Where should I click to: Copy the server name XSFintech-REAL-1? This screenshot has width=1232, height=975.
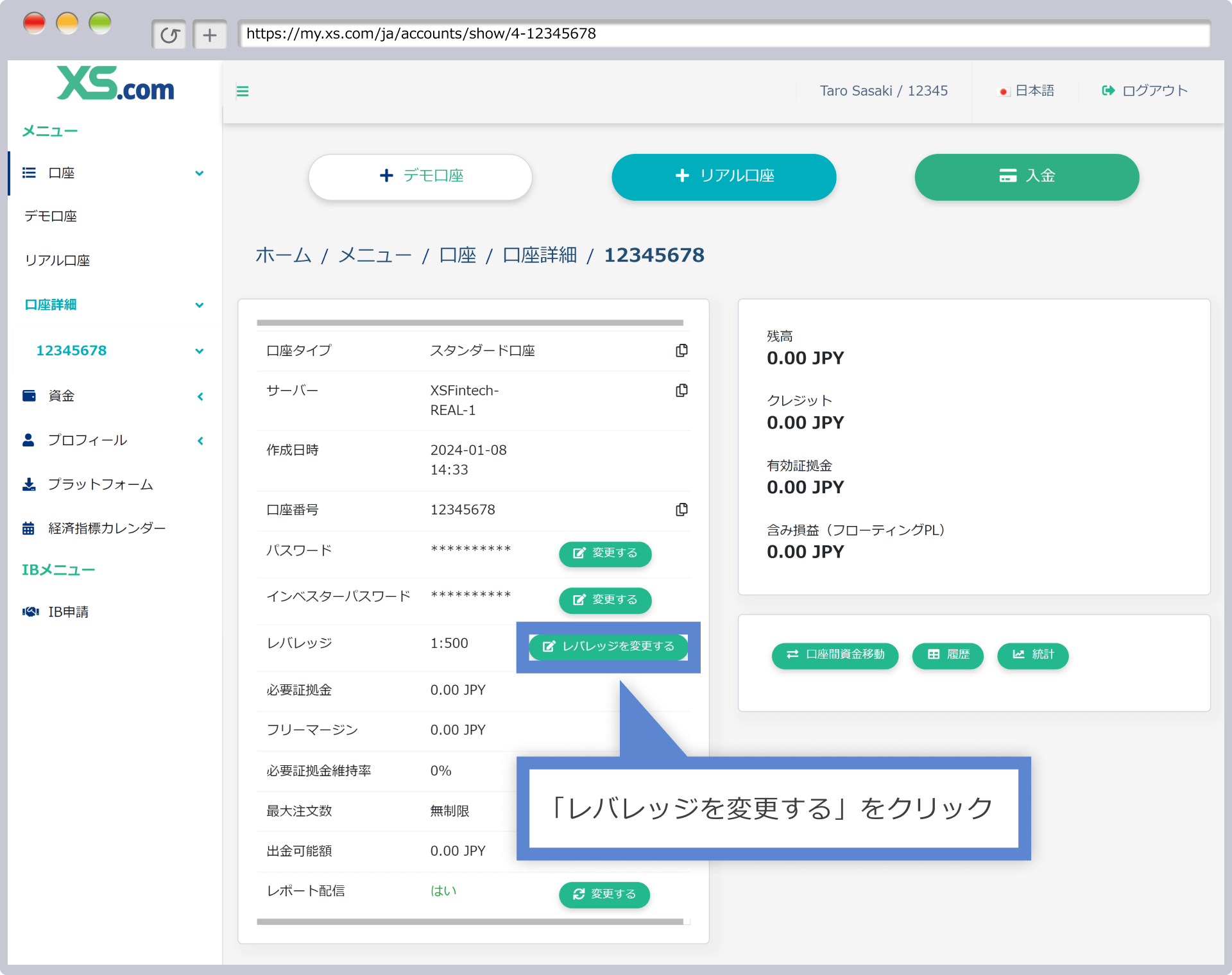click(x=681, y=390)
